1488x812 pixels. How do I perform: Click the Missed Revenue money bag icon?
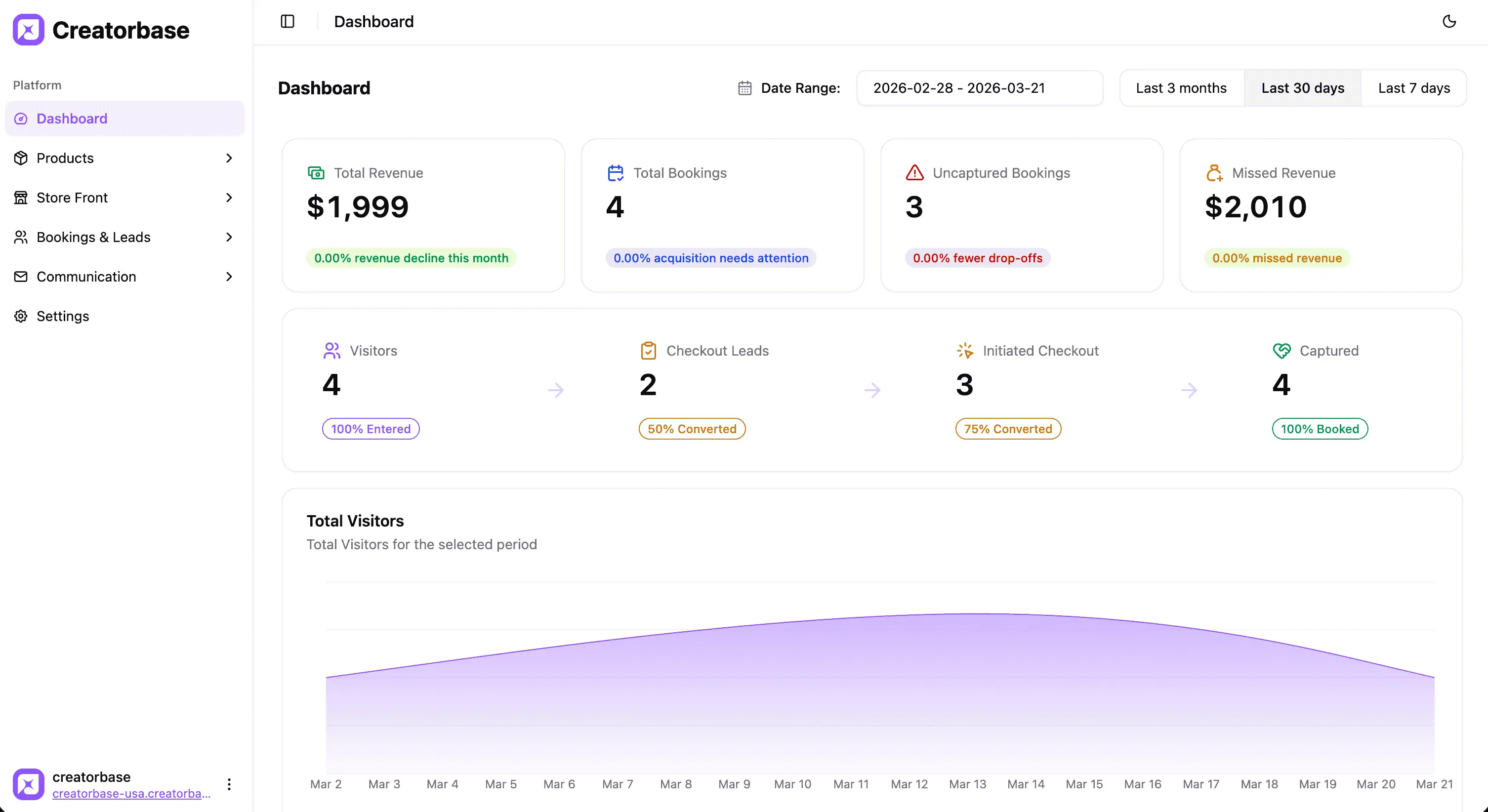1215,173
